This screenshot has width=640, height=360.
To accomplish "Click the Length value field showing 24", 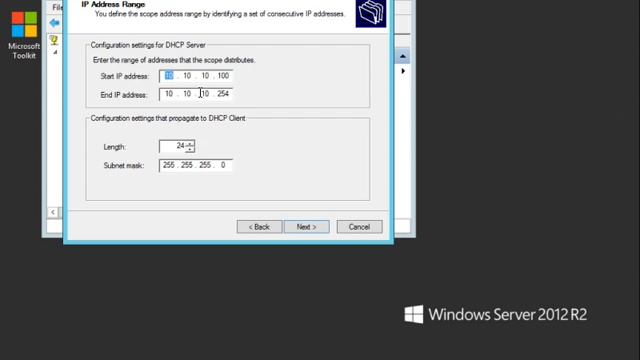I will point(172,146).
